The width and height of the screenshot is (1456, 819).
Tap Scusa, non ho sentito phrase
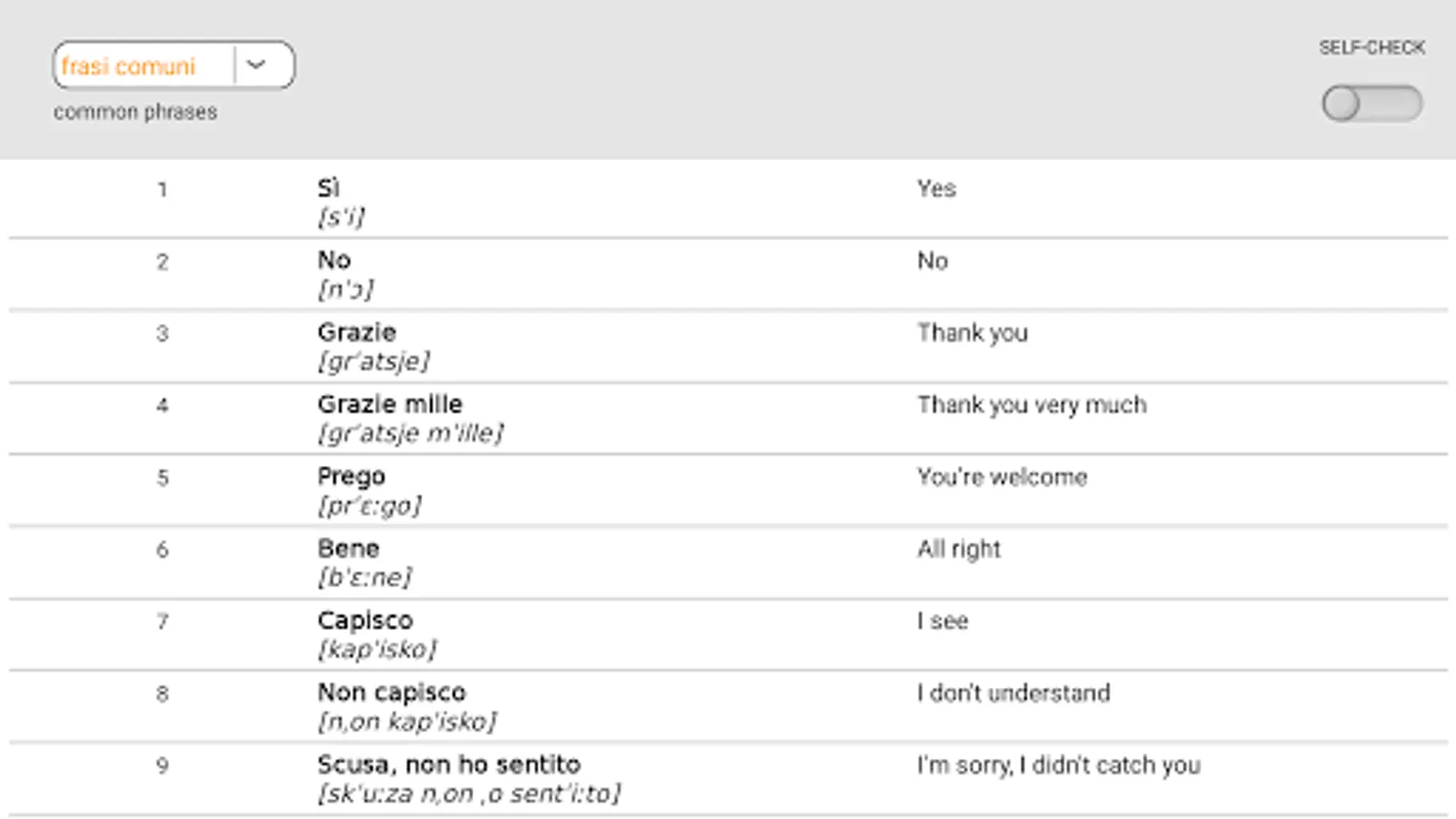pos(449,764)
